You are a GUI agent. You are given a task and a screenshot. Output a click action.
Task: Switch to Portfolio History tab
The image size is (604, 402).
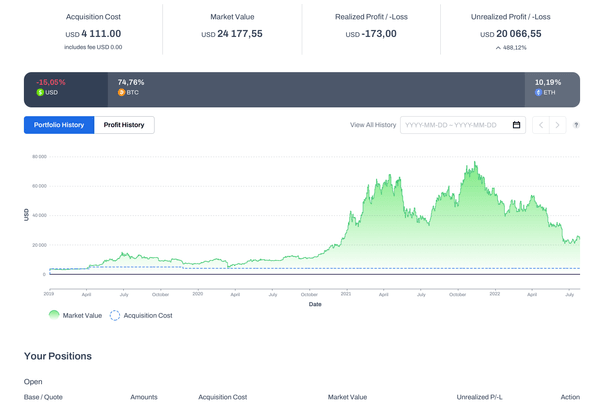[x=59, y=125]
